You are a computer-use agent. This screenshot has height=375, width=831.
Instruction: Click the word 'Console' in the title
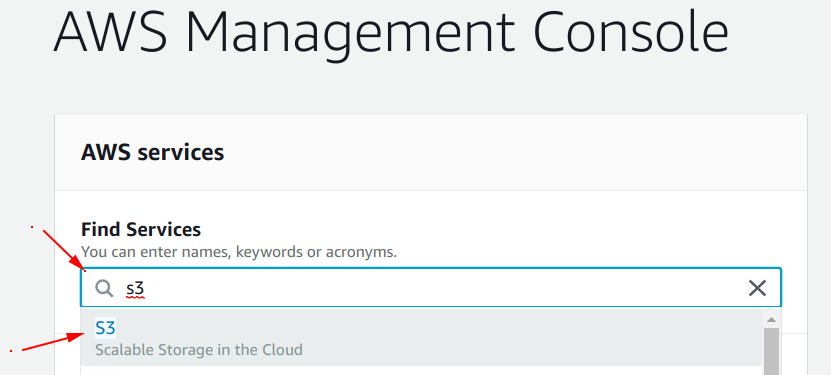pyautogui.click(x=631, y=33)
